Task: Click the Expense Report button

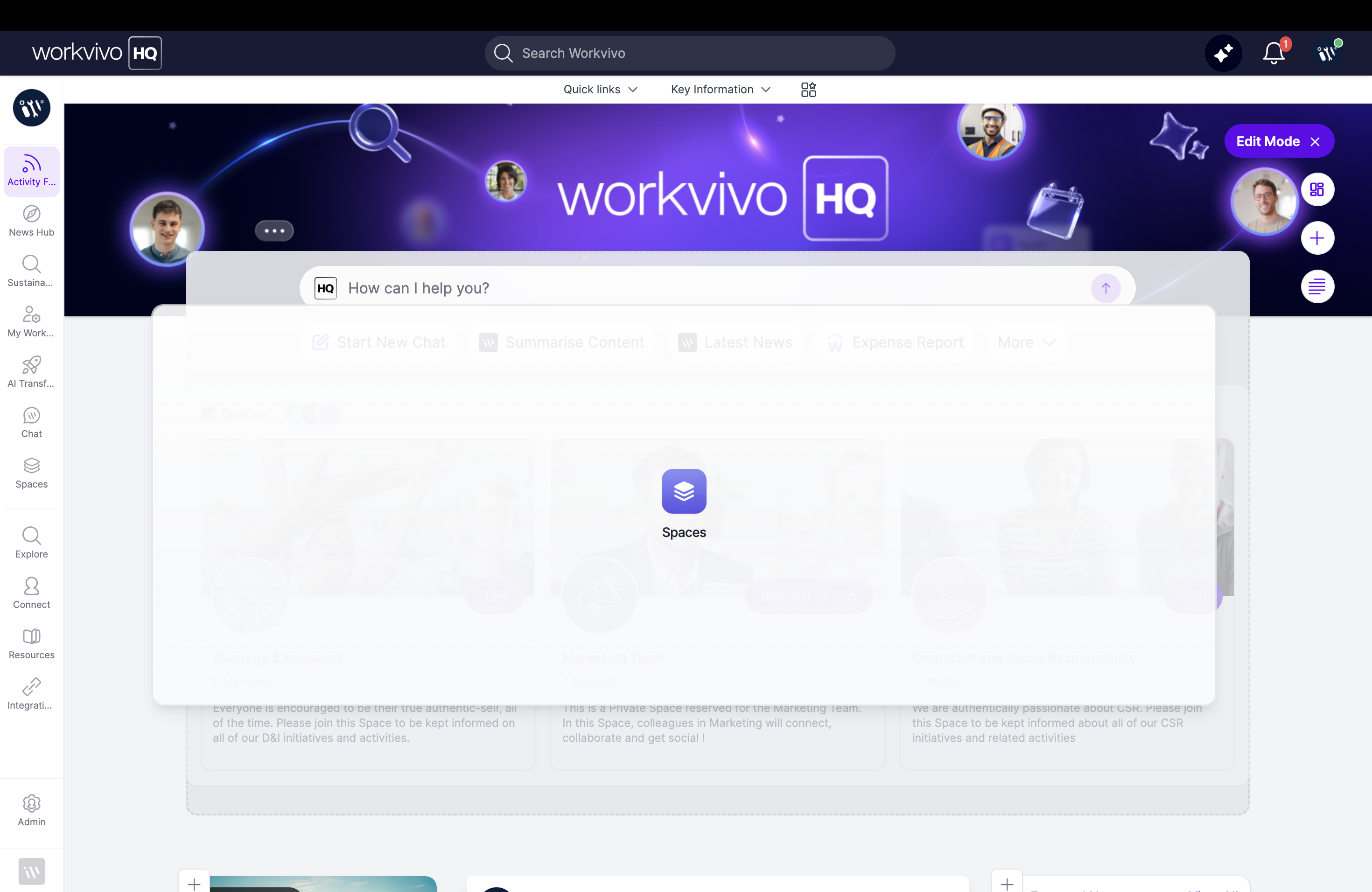Action: pos(895,342)
